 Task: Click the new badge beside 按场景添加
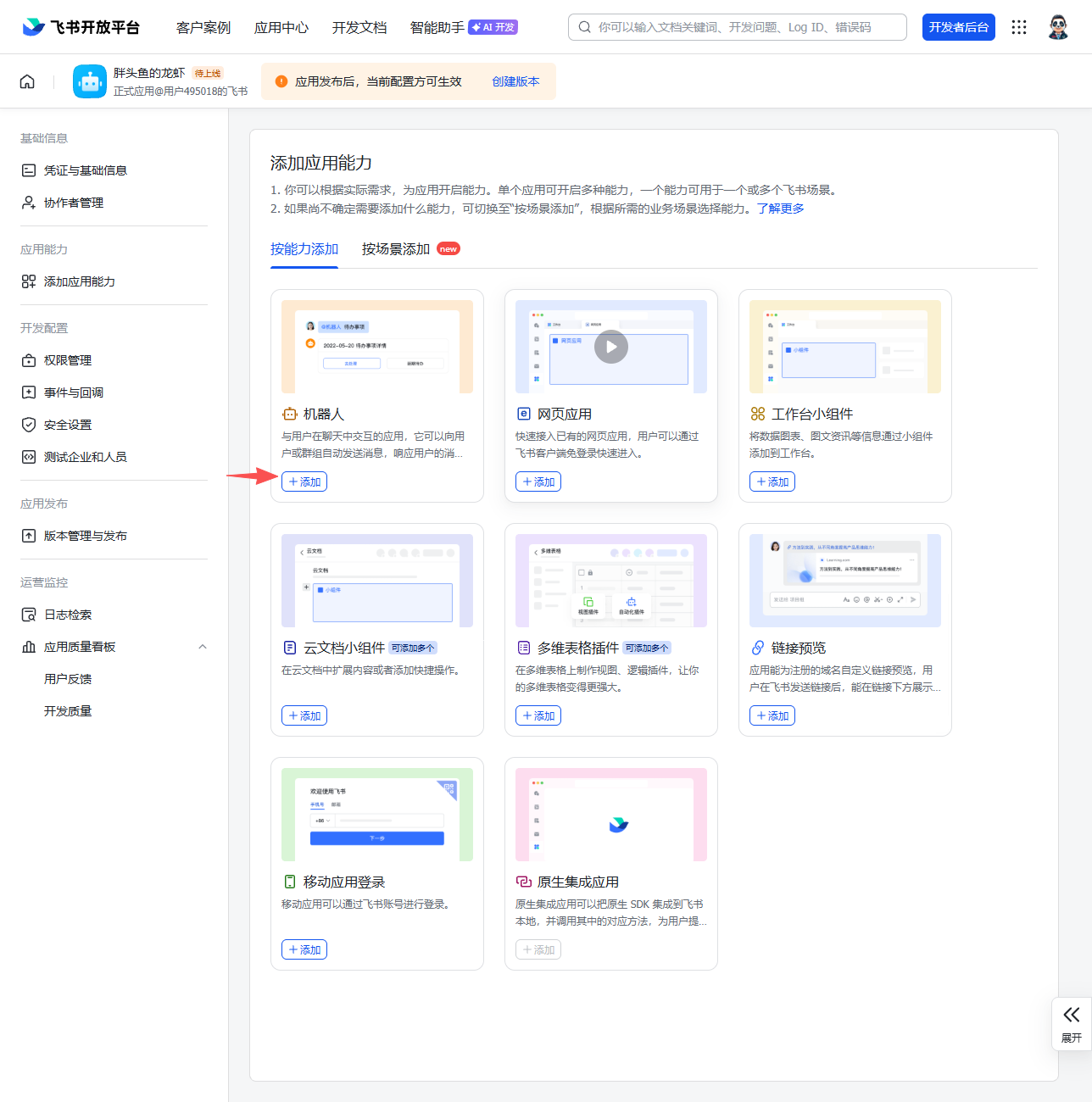click(448, 249)
